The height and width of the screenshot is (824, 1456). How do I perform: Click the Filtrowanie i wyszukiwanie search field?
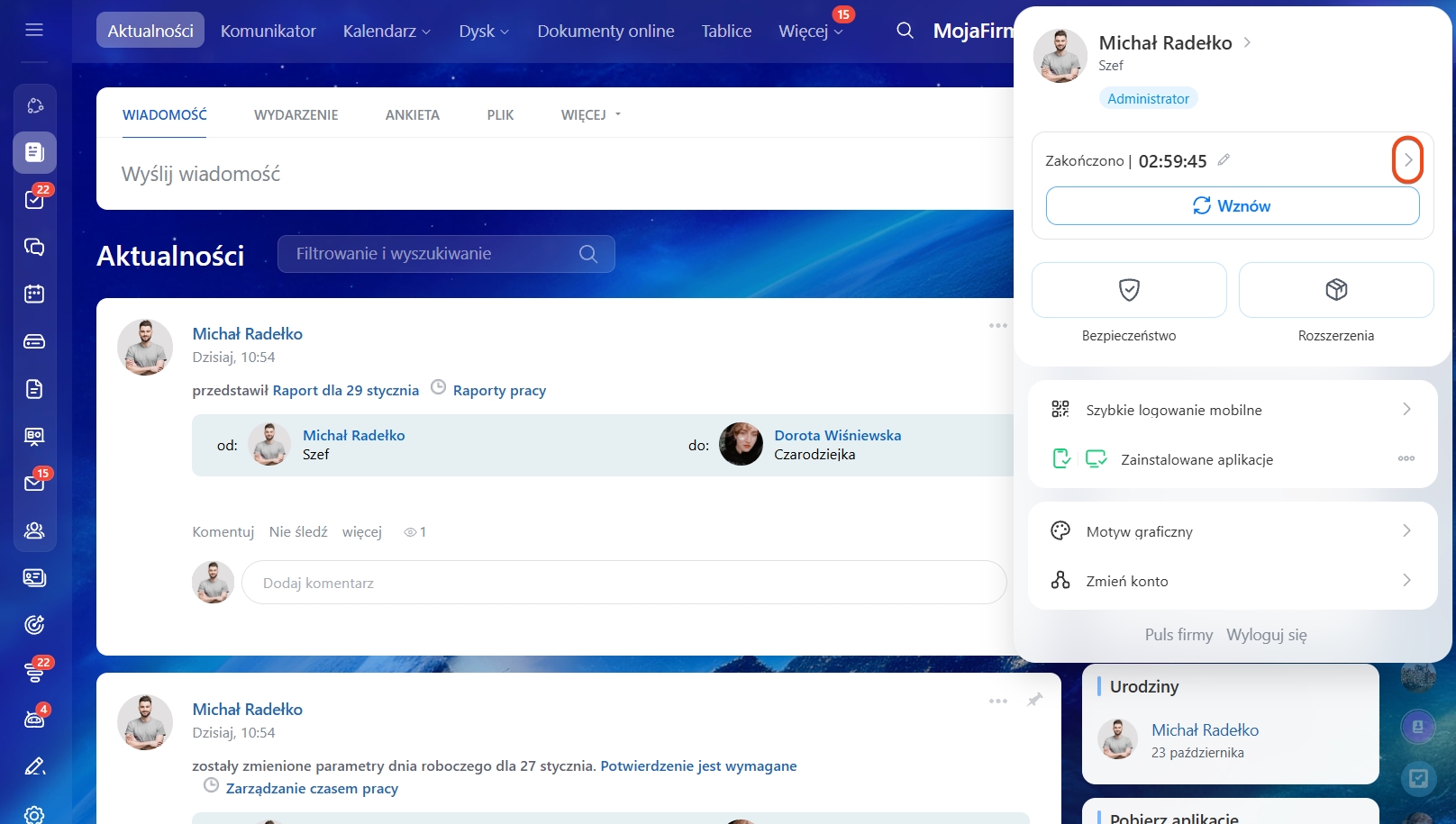point(446,254)
